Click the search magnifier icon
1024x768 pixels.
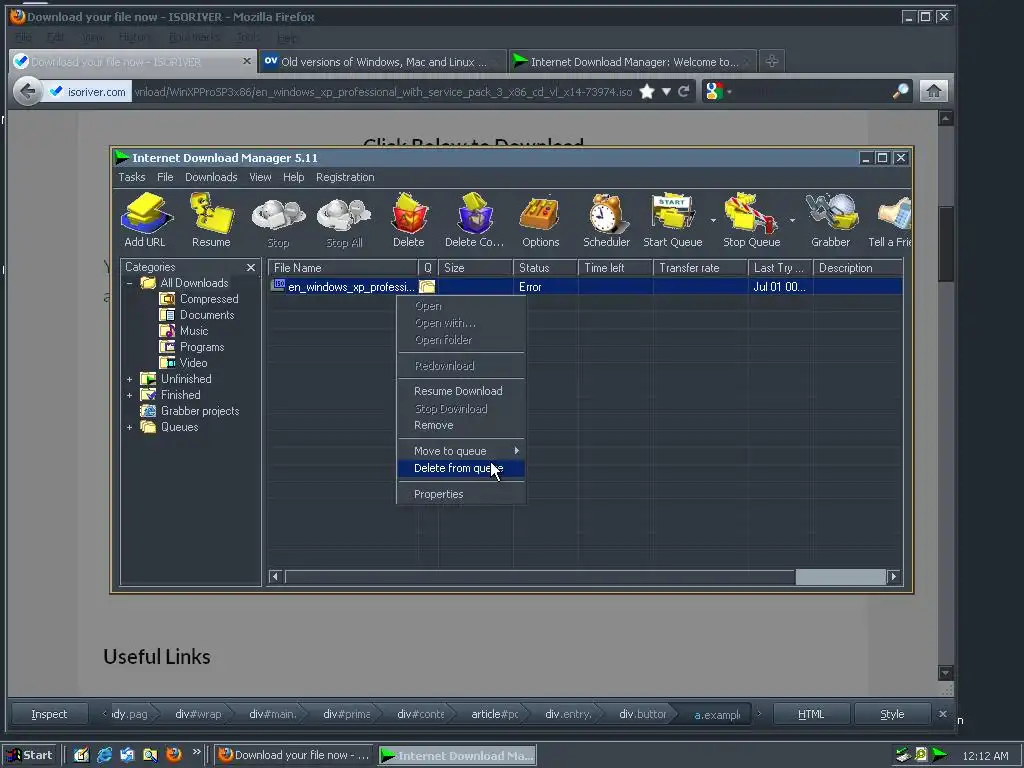(x=901, y=91)
